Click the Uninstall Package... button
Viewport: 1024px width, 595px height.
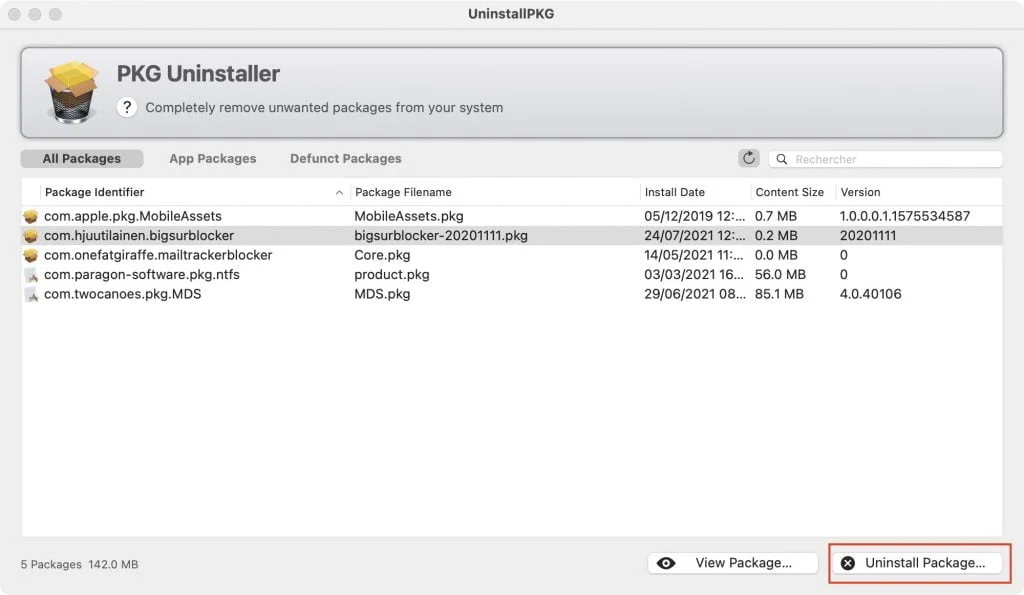[917, 563]
